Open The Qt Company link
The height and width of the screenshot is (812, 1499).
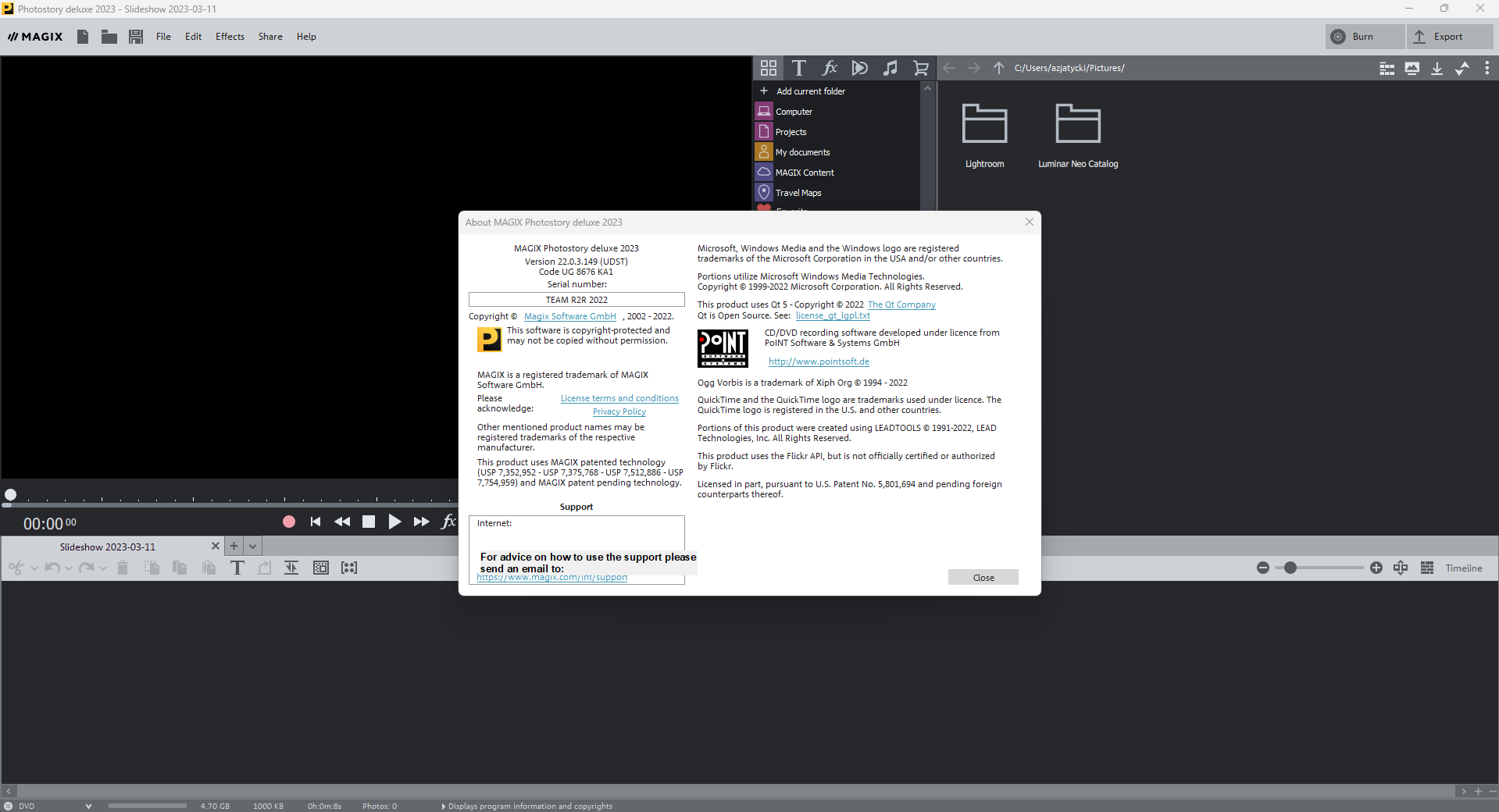(901, 304)
